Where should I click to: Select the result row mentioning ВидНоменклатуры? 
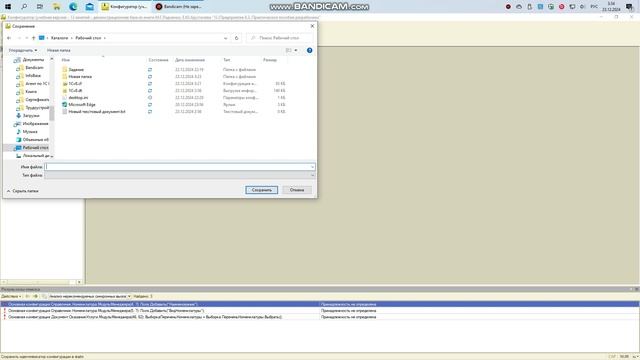320,311
